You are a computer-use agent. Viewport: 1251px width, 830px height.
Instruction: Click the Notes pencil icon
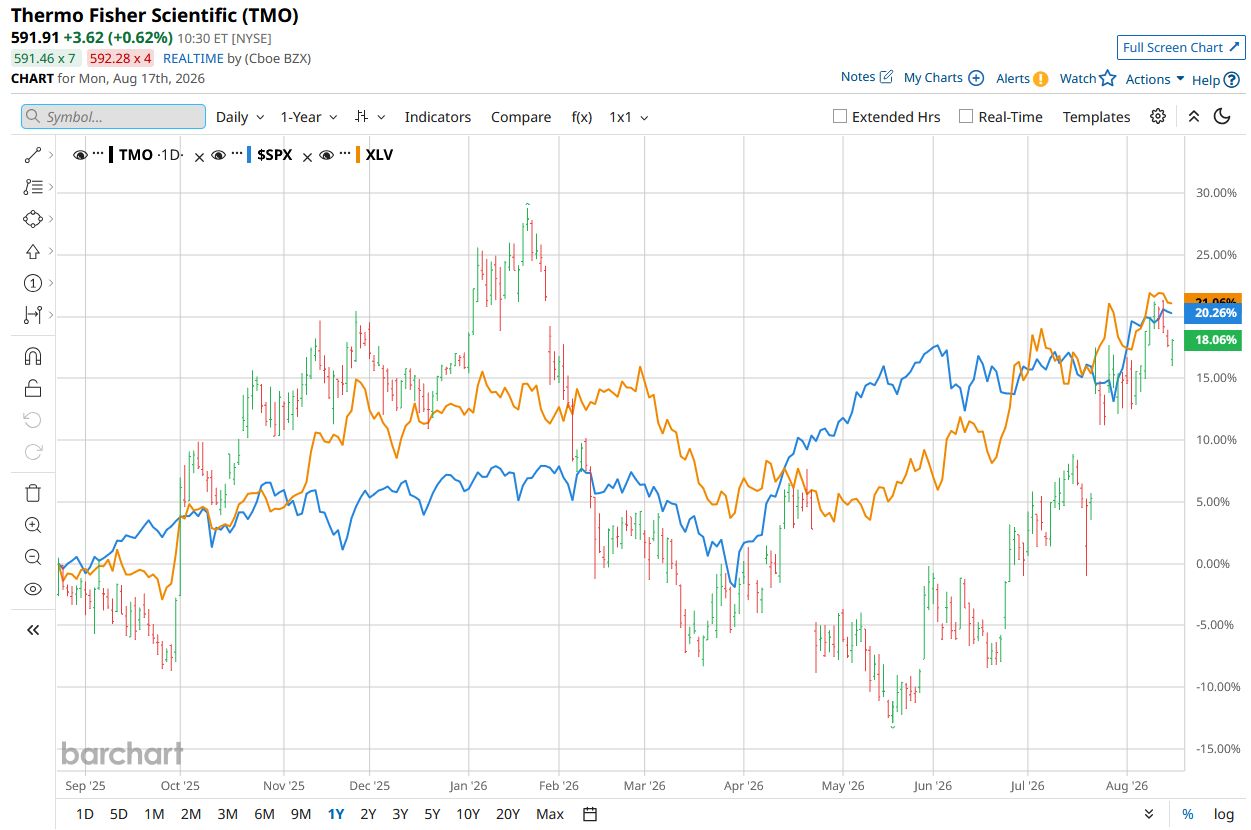pyautogui.click(x=886, y=77)
